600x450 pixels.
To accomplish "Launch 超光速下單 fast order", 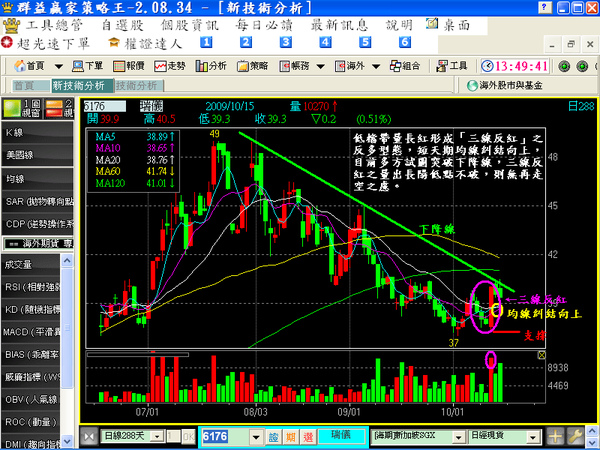I will click(x=45, y=44).
